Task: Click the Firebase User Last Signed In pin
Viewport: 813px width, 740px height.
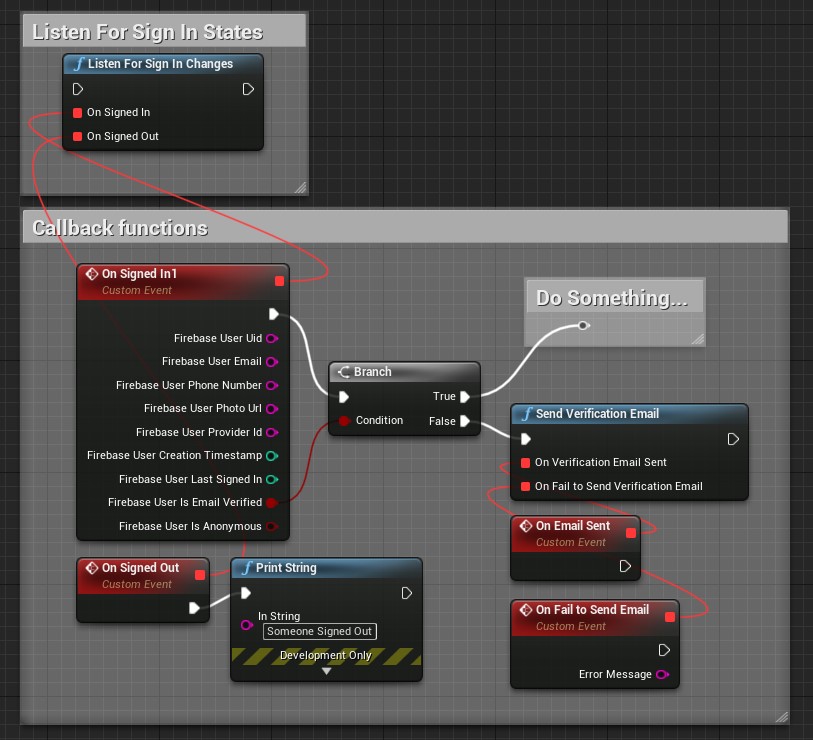Action: tap(272, 479)
